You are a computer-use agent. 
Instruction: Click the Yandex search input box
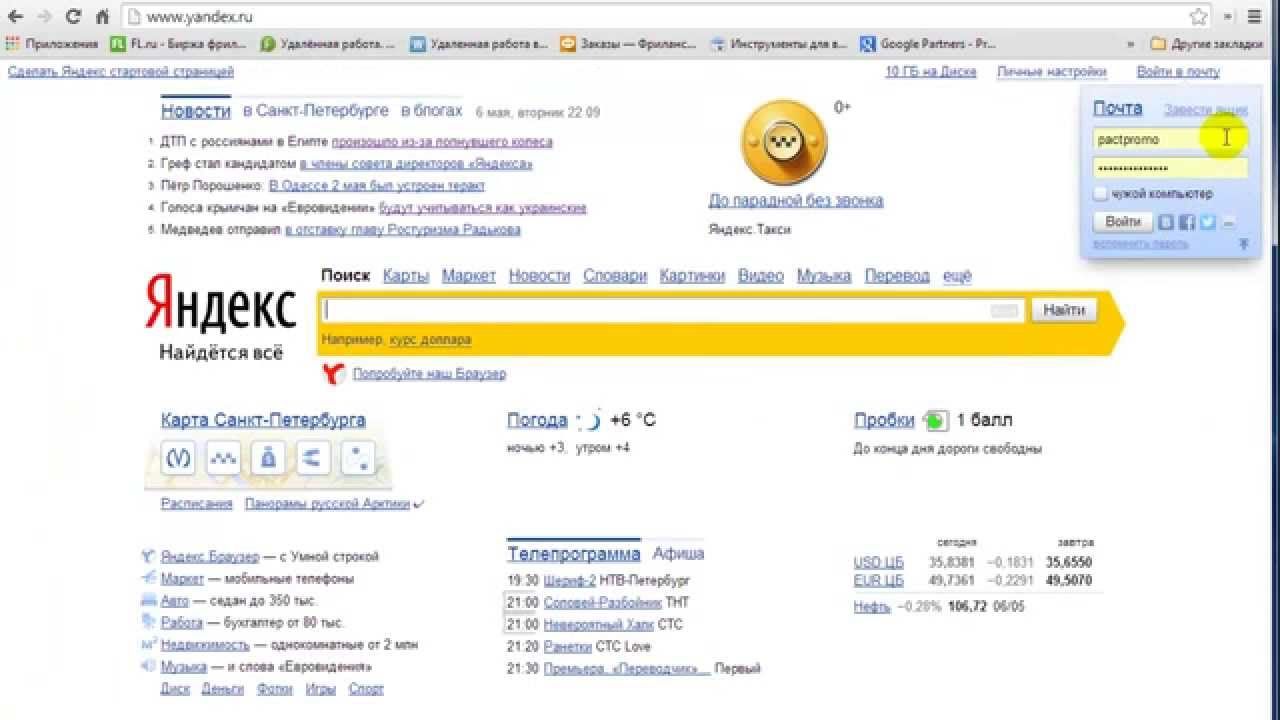pyautogui.click(x=671, y=310)
